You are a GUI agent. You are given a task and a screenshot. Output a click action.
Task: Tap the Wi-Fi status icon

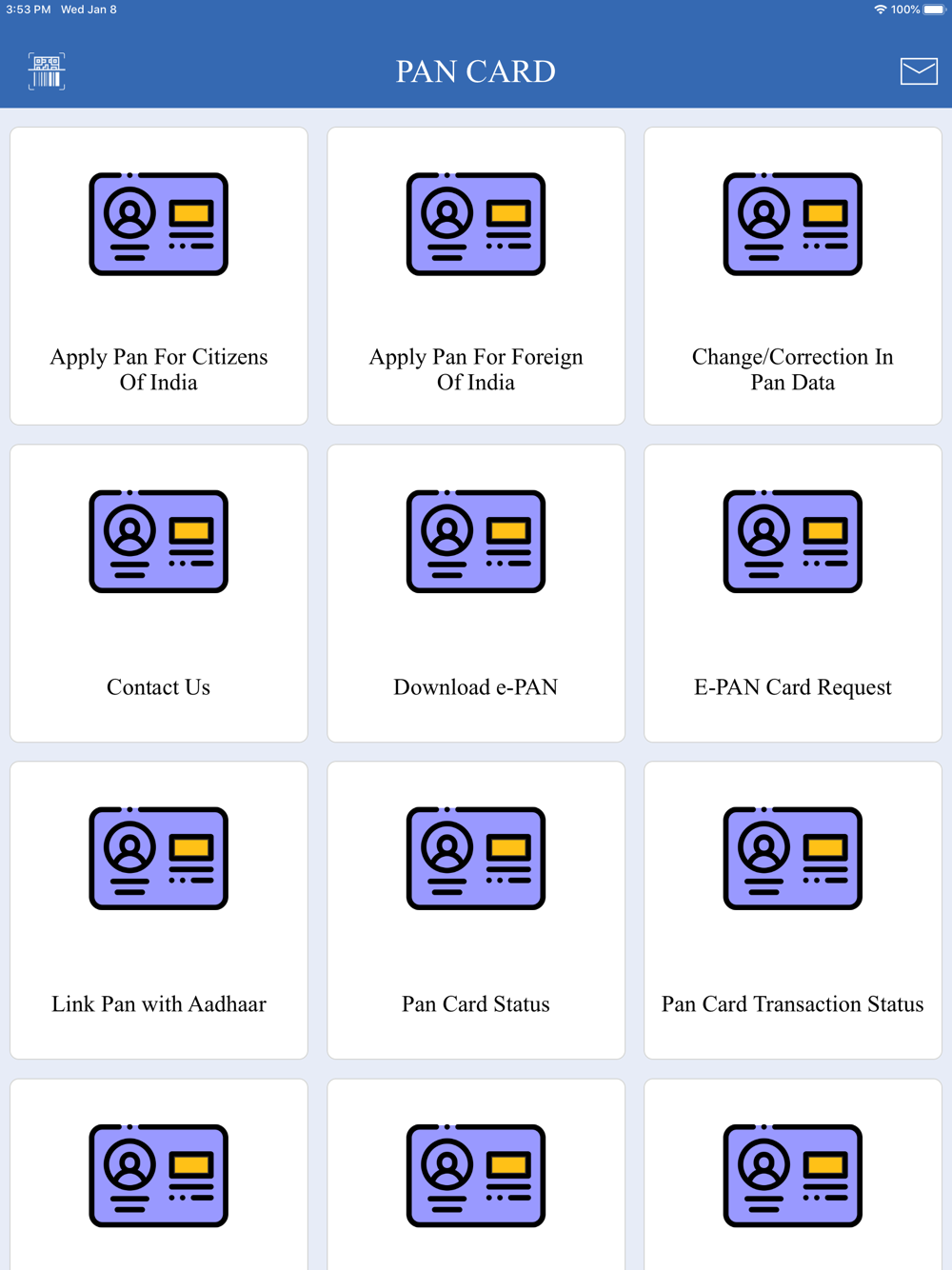pyautogui.click(x=880, y=10)
